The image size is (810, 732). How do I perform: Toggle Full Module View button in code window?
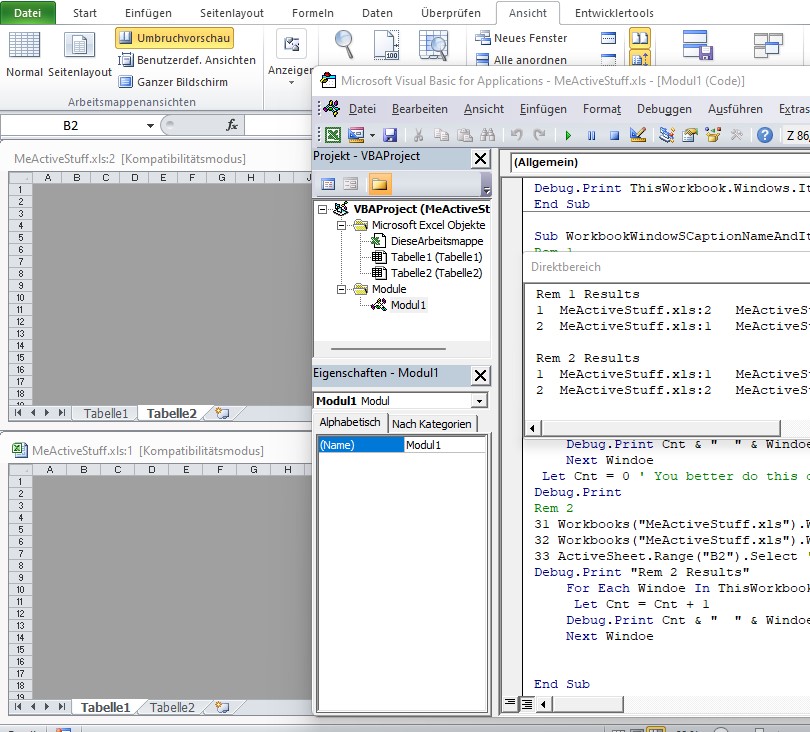click(x=527, y=703)
